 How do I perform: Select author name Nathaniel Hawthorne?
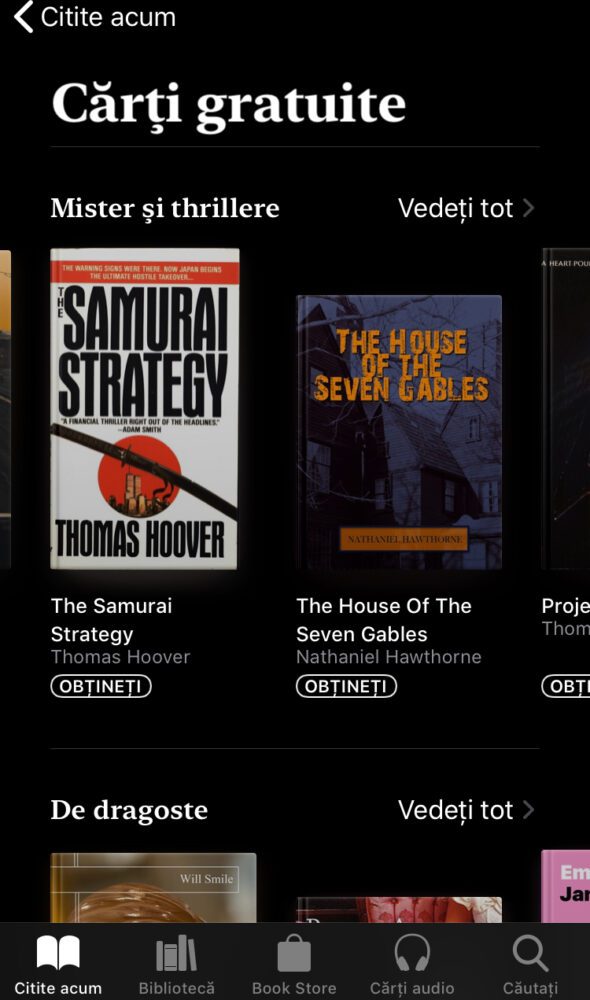388,657
